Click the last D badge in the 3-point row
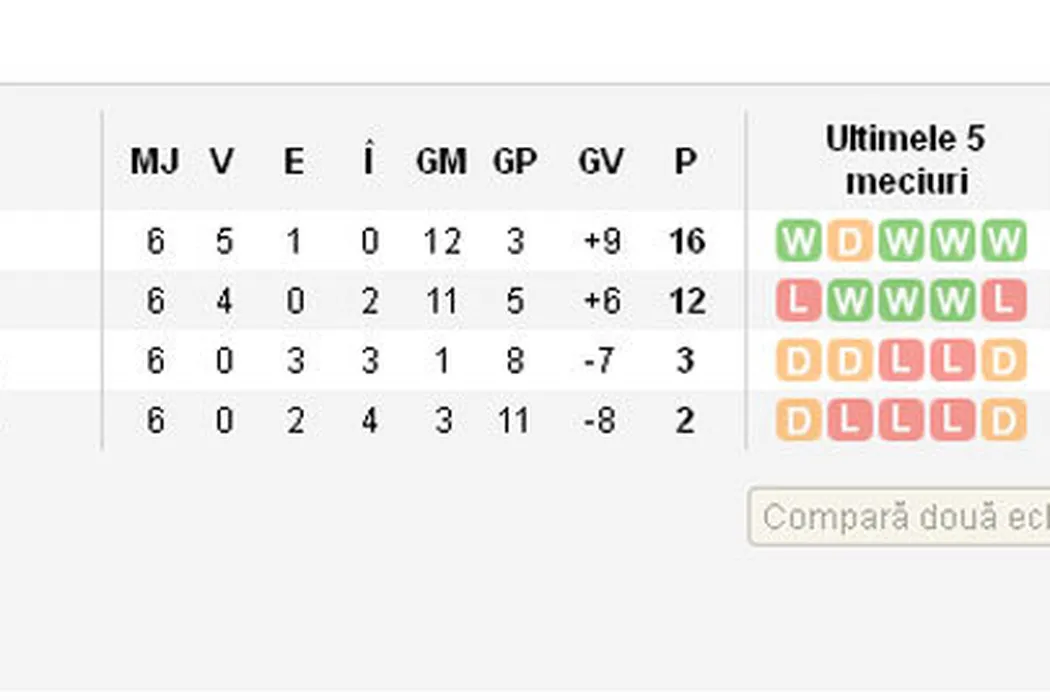Viewport: 1050px width, 700px height. [1003, 361]
